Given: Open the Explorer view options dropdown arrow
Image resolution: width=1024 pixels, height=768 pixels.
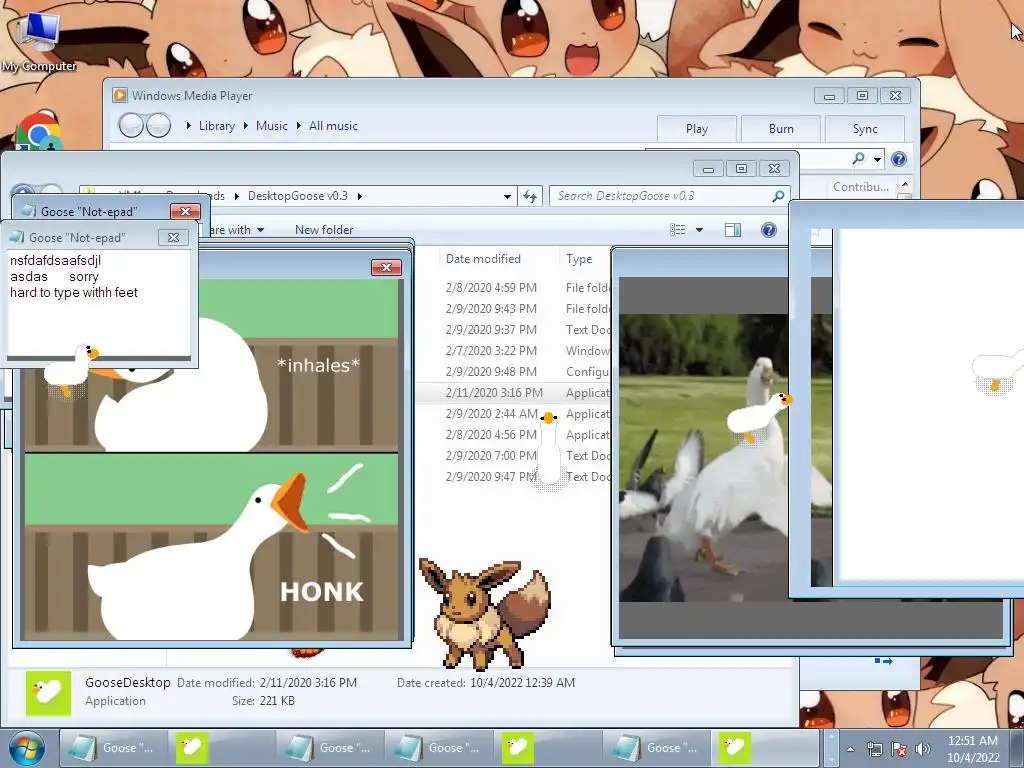Looking at the screenshot, I should [x=699, y=229].
